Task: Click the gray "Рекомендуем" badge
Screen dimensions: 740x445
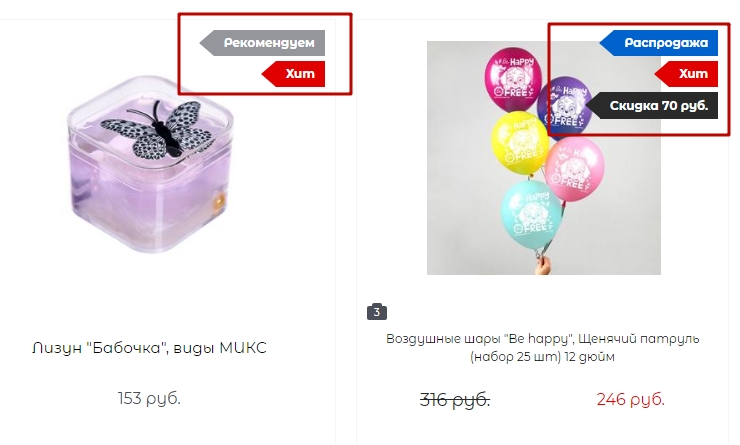Action: click(263, 43)
